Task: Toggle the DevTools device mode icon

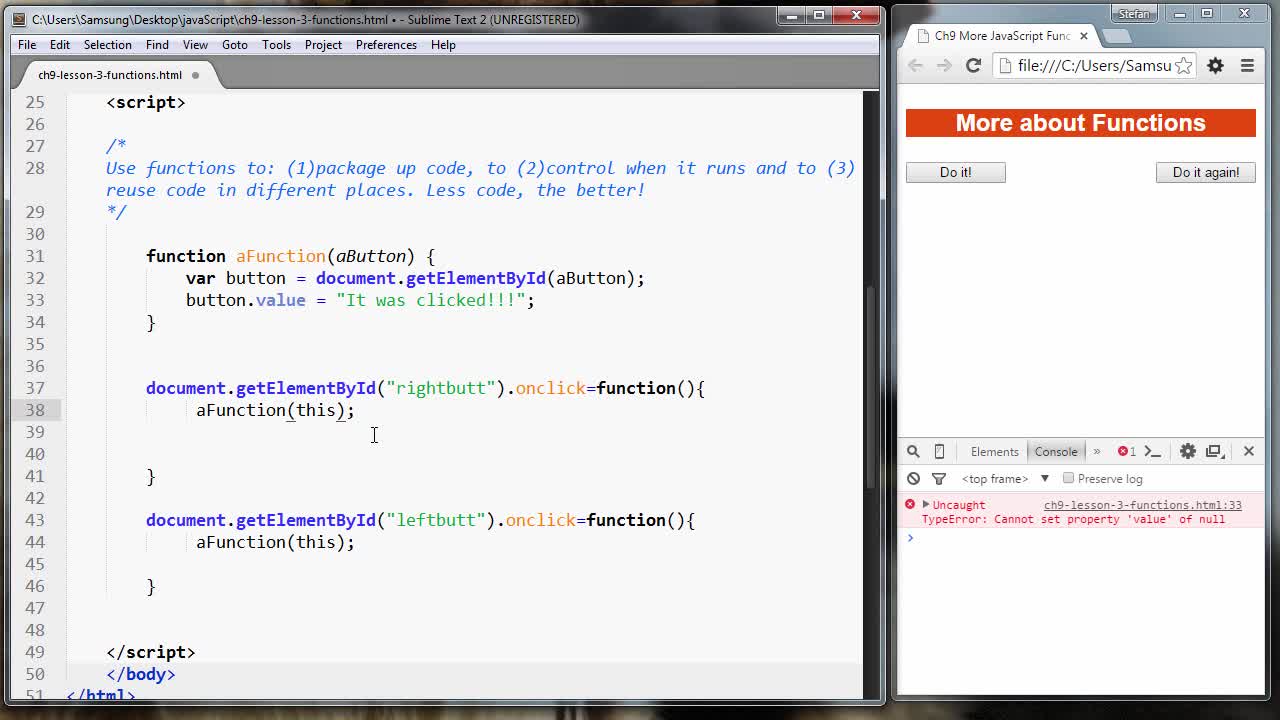Action: [x=939, y=451]
